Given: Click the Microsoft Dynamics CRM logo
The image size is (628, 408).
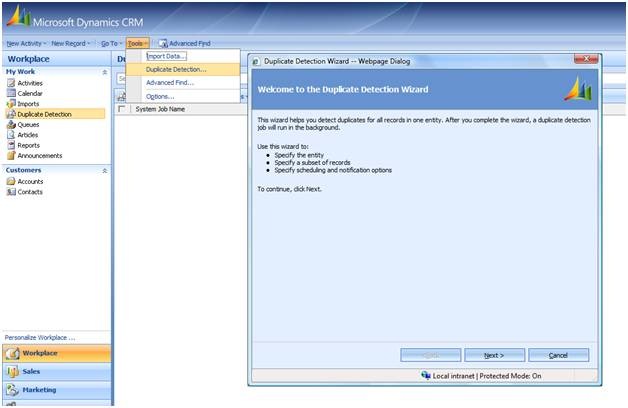Looking at the screenshot, I should pos(19,17).
